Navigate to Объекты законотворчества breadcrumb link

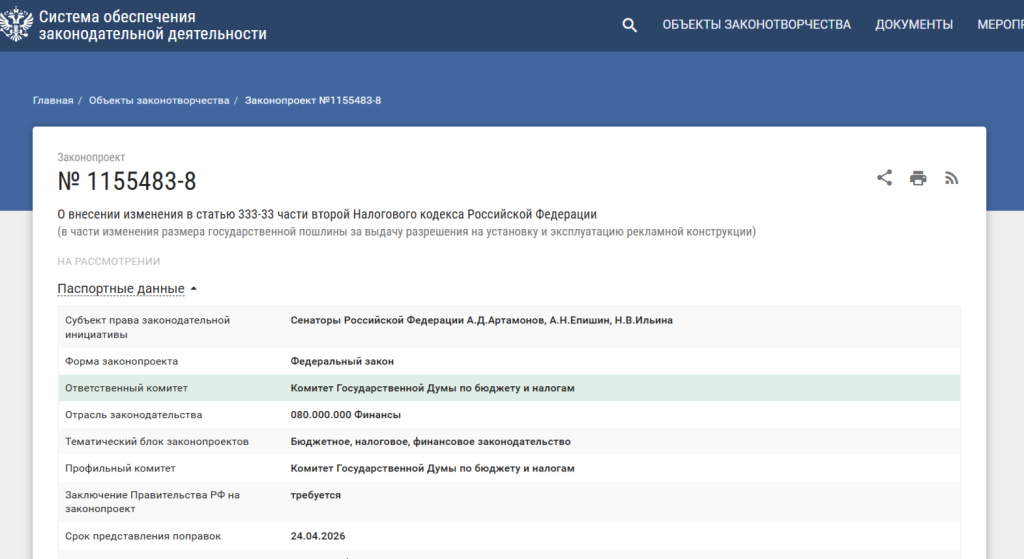(159, 101)
